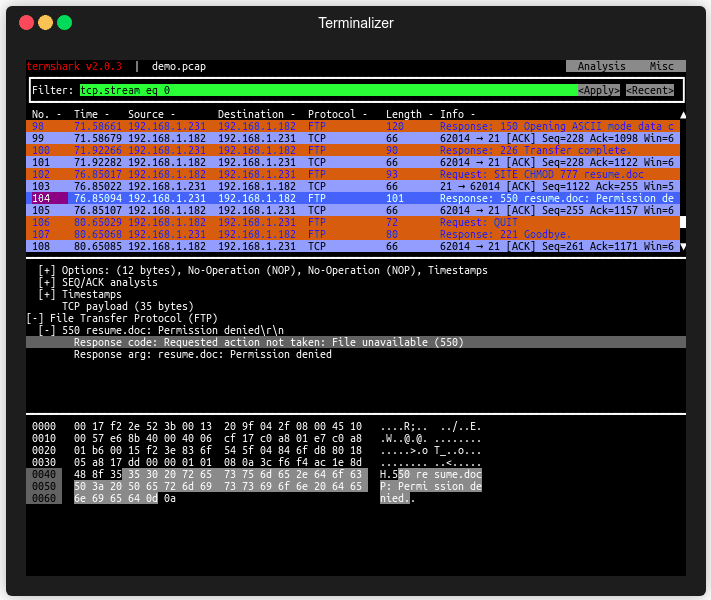This screenshot has height=600, width=711.
Task: Select the Response arg Permission denied line
Action: click(x=203, y=355)
